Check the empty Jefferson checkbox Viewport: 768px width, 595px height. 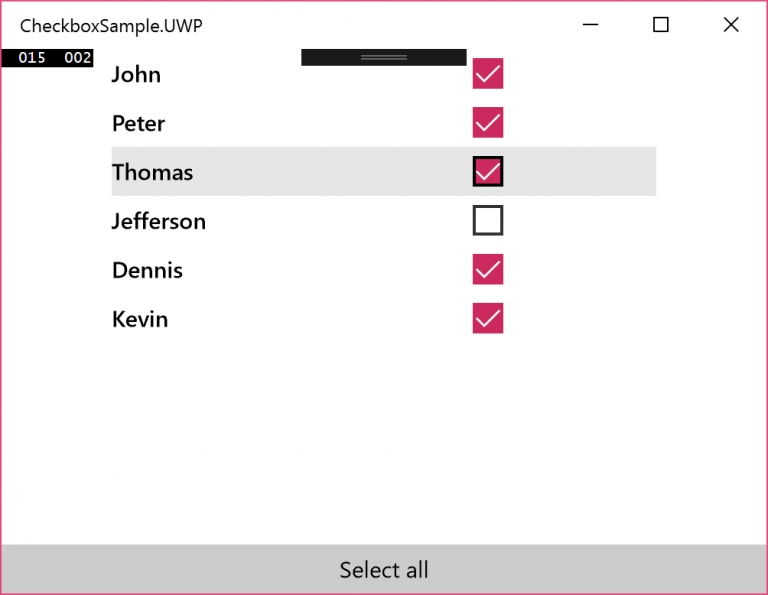(x=487, y=220)
